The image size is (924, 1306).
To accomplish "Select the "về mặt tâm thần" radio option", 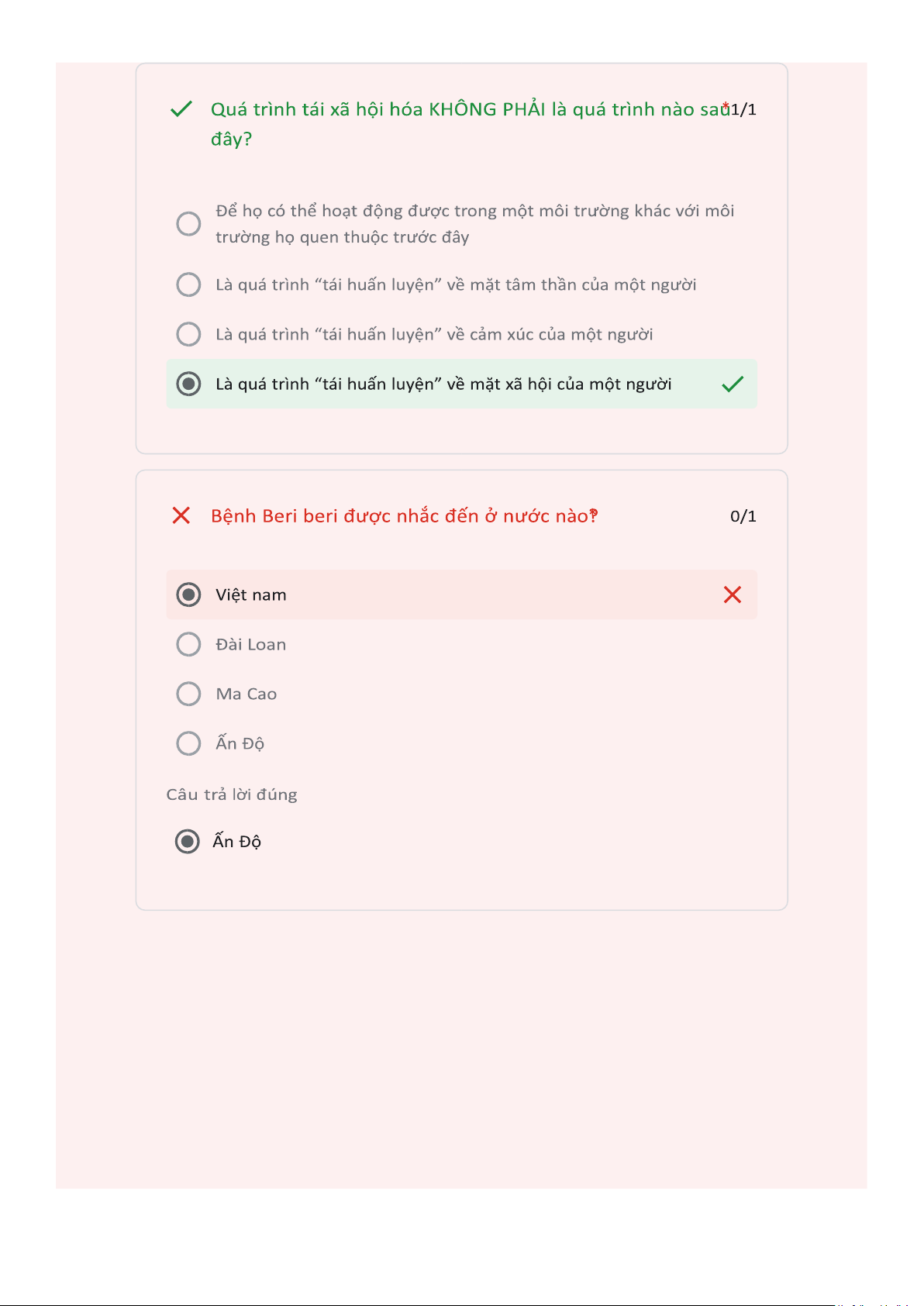I will [x=188, y=284].
